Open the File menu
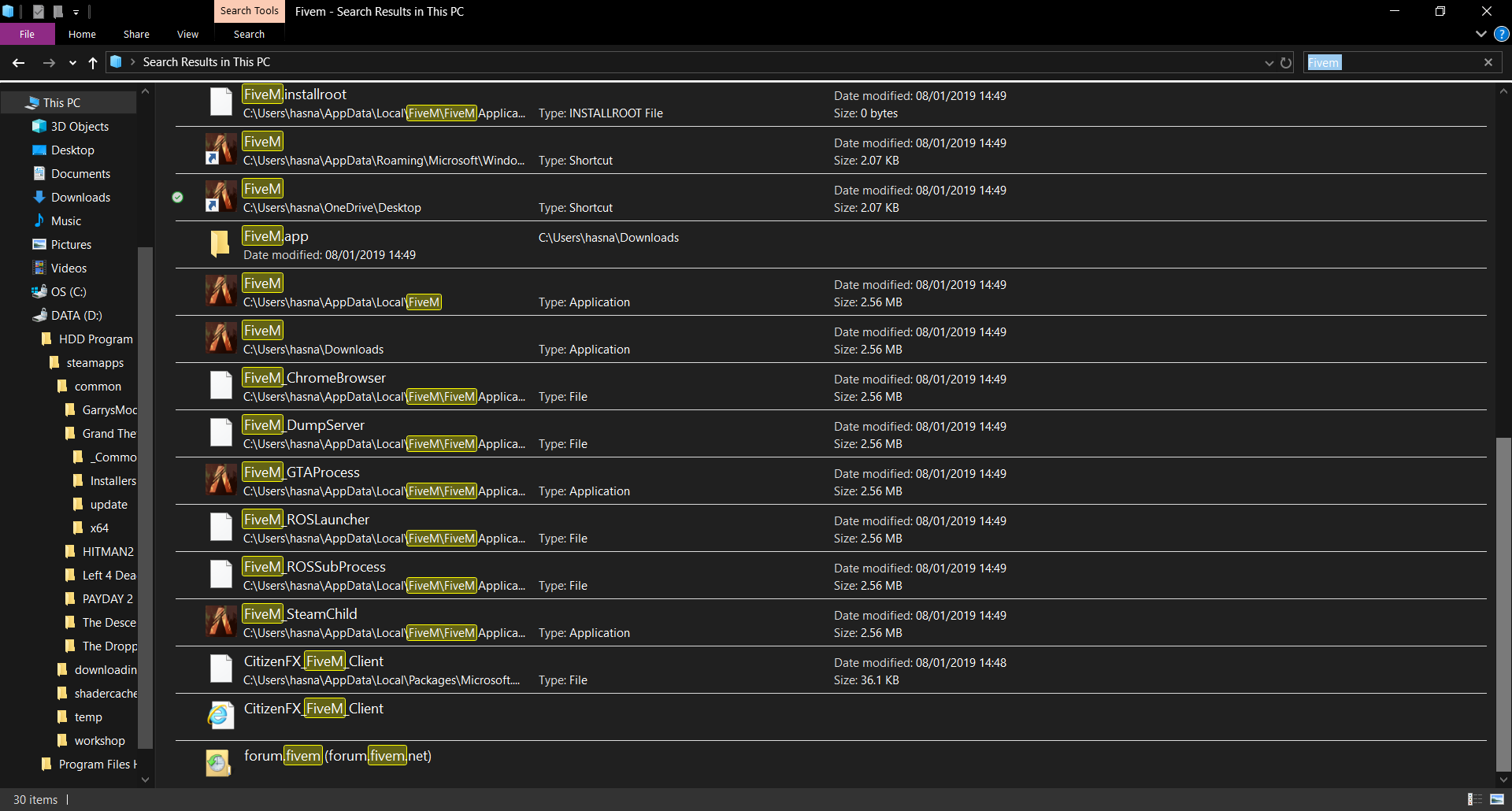1512x811 pixels. 28,34
